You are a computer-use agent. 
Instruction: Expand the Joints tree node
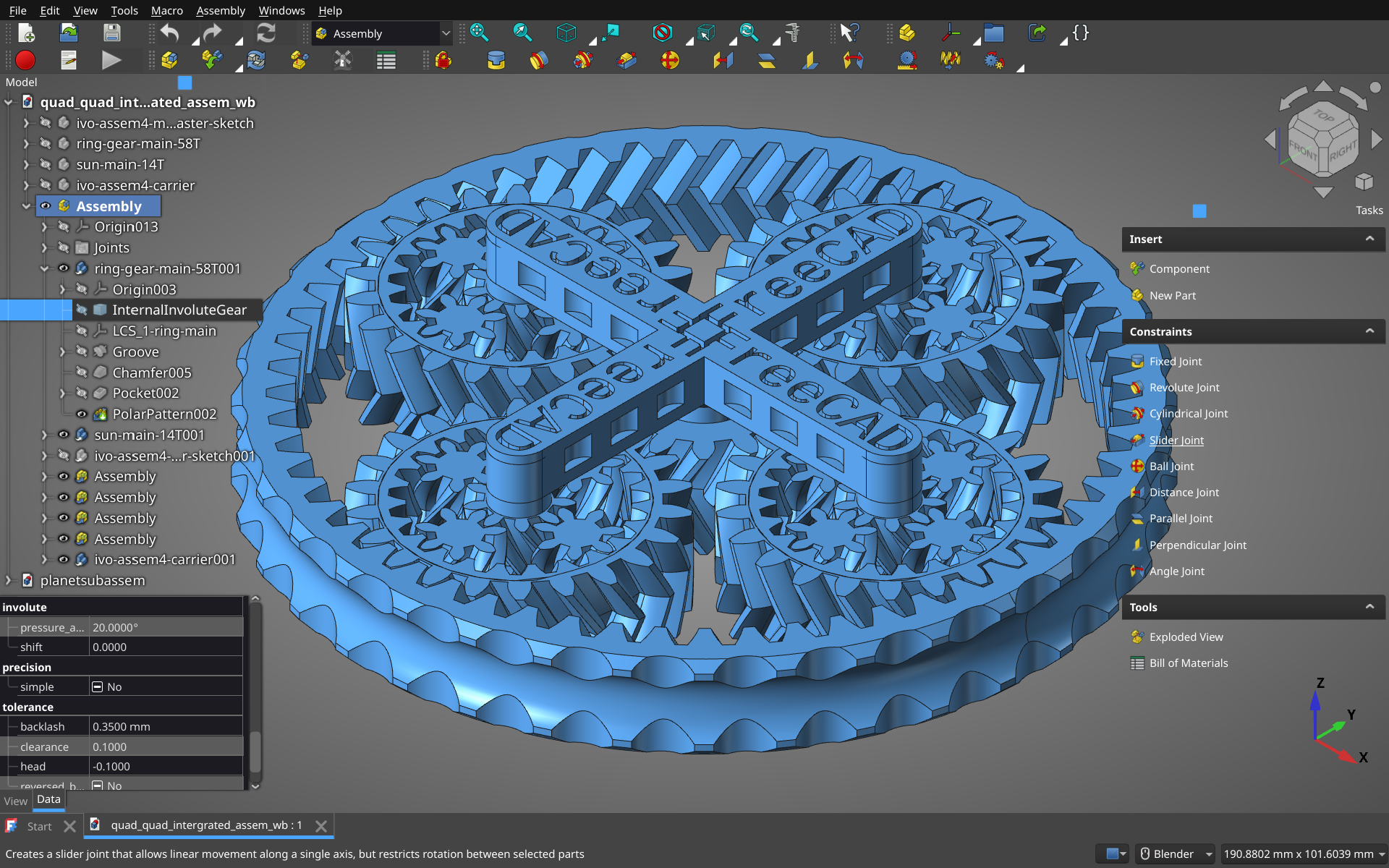click(x=44, y=247)
